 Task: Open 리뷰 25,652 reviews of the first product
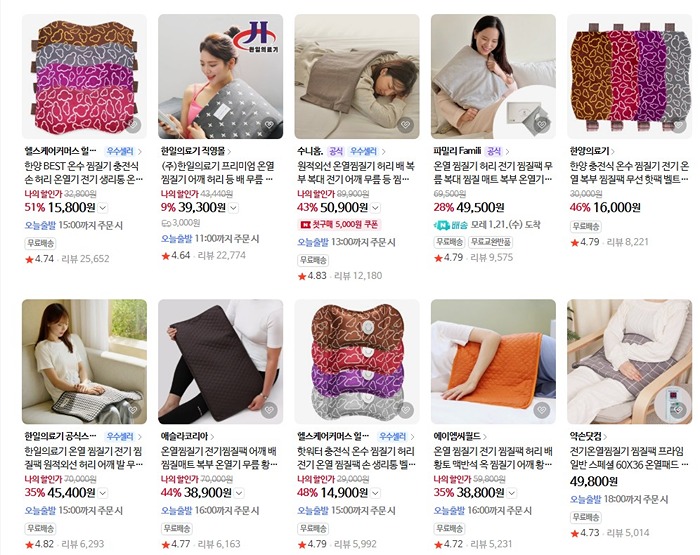[85, 259]
